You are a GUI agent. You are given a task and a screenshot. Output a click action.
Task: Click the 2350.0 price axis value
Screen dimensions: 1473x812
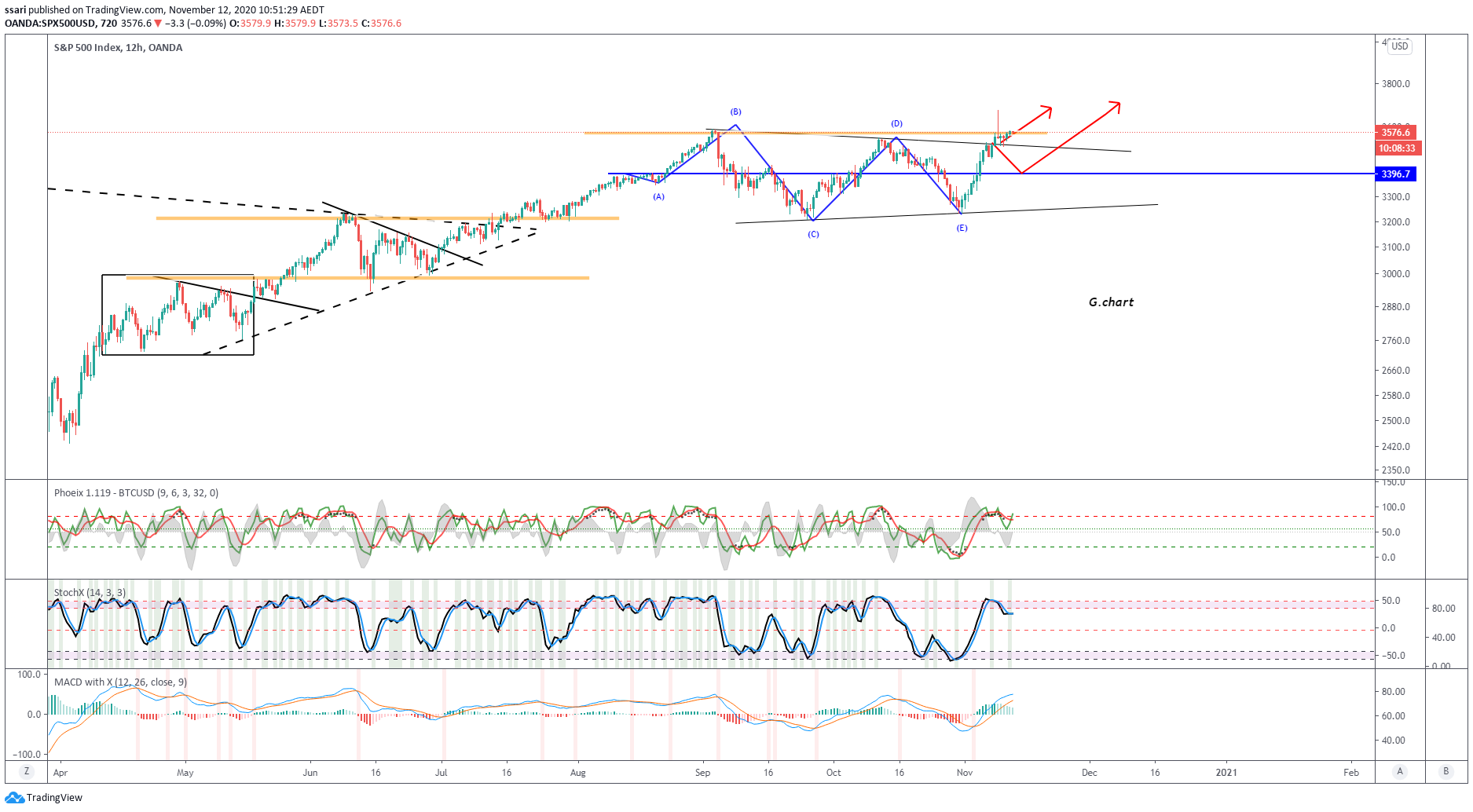(x=1396, y=470)
